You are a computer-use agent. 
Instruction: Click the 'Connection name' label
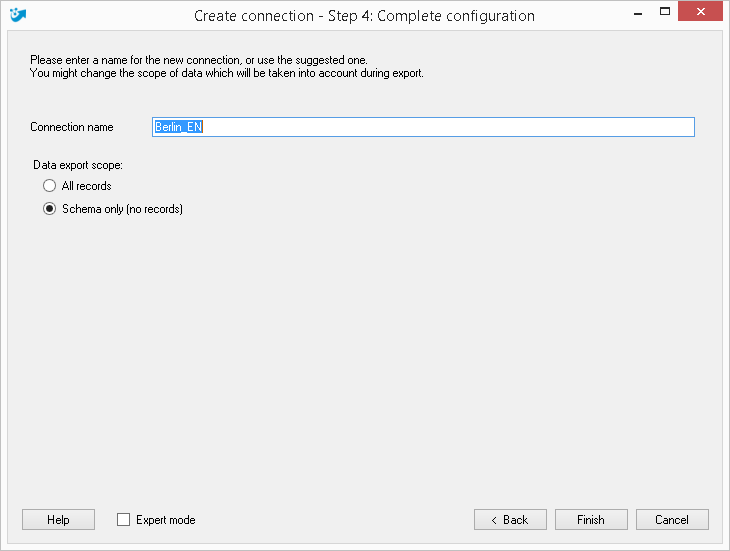(x=72, y=127)
